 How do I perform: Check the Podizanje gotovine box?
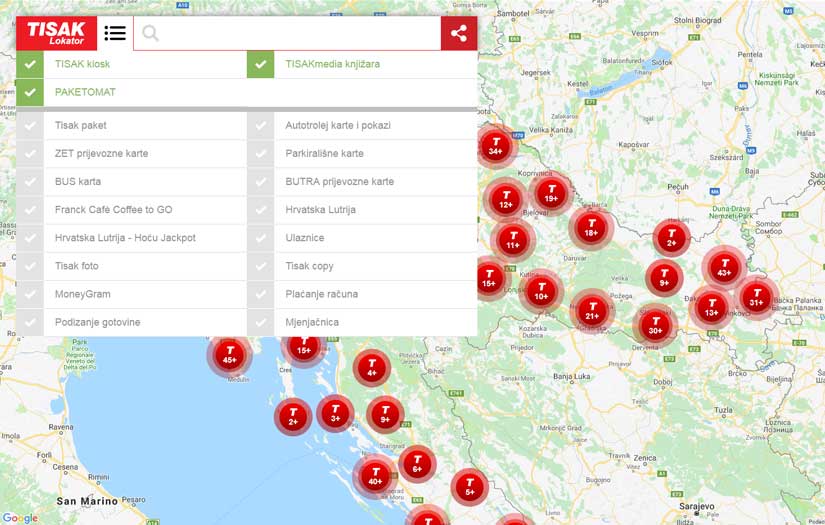[x=30, y=322]
